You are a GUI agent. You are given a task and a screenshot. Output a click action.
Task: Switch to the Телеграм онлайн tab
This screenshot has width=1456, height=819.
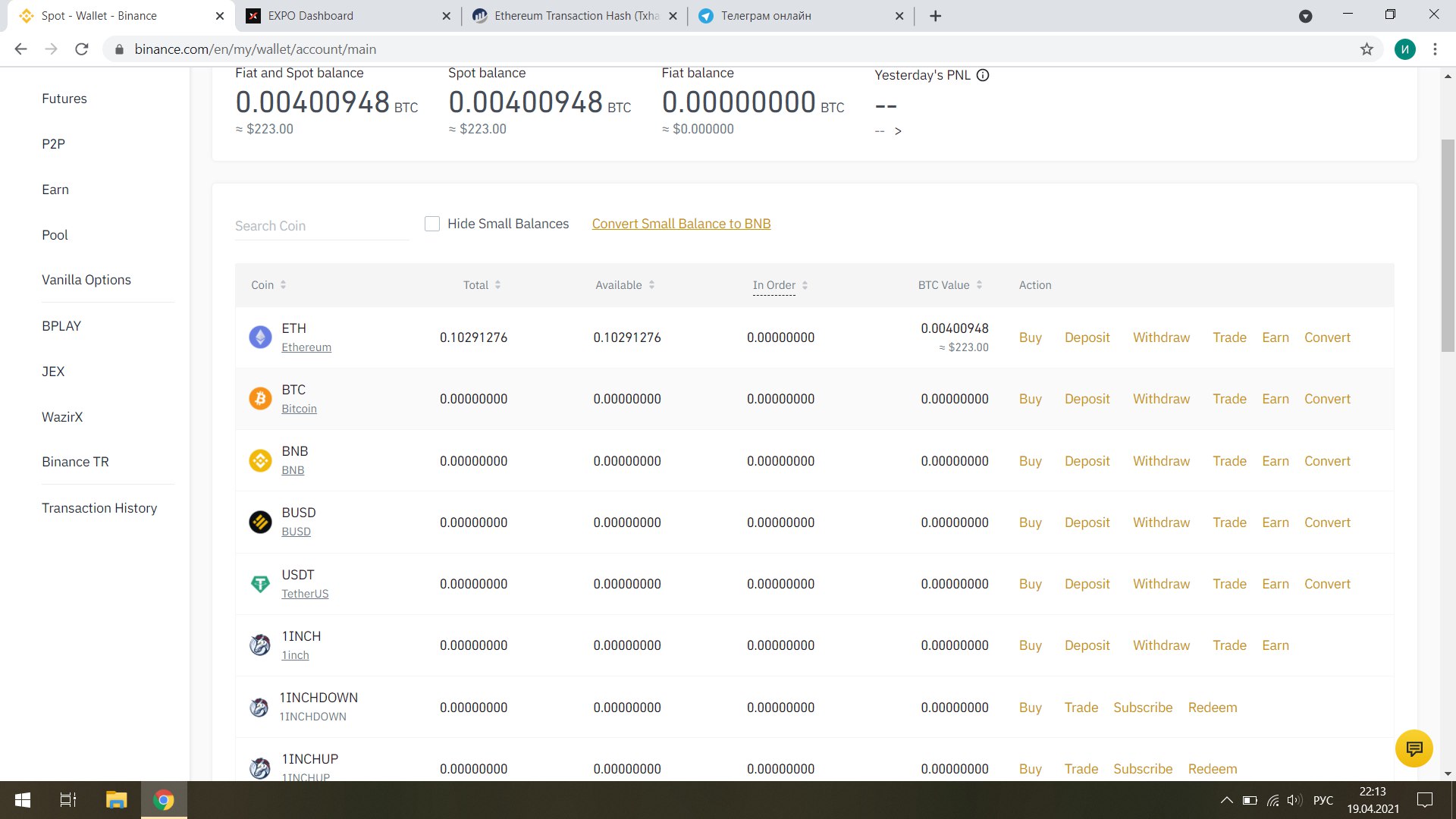800,16
